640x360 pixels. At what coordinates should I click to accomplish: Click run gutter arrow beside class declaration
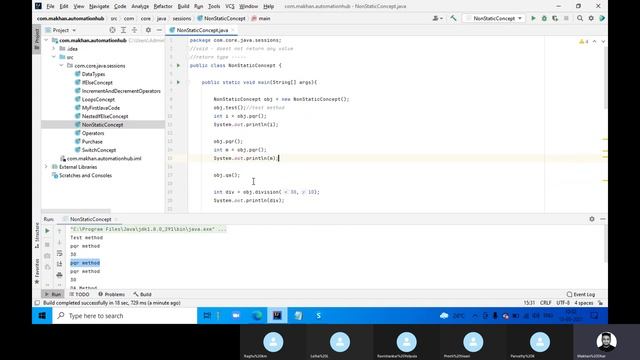(178, 65)
